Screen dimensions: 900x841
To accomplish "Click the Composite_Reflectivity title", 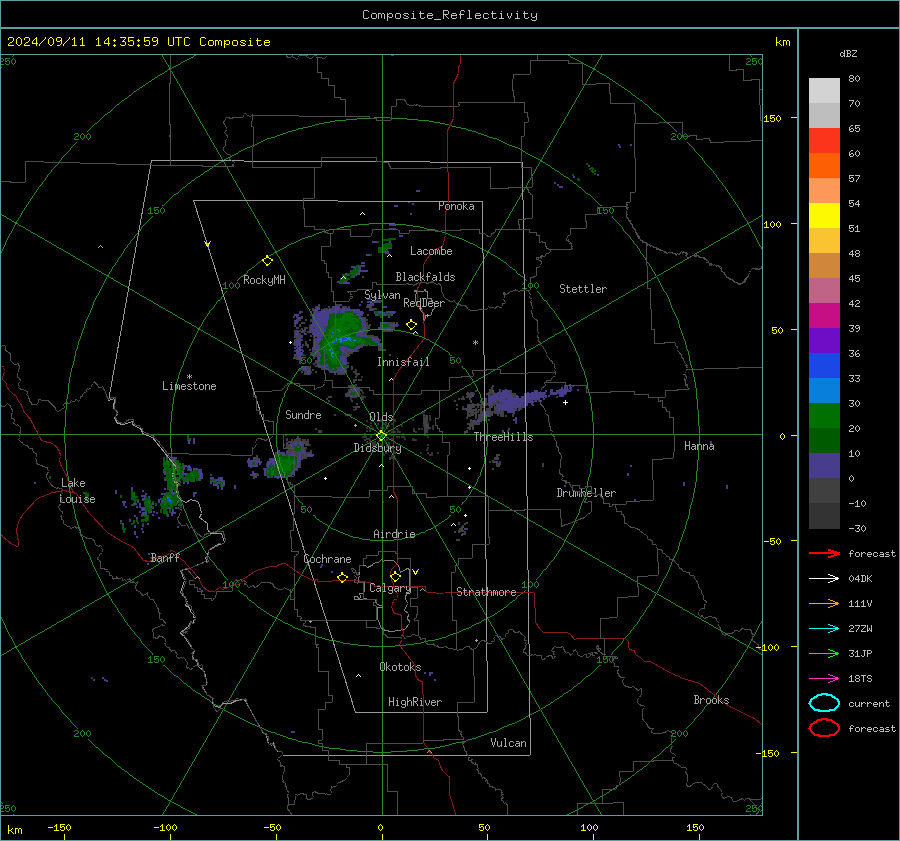I will [x=449, y=15].
